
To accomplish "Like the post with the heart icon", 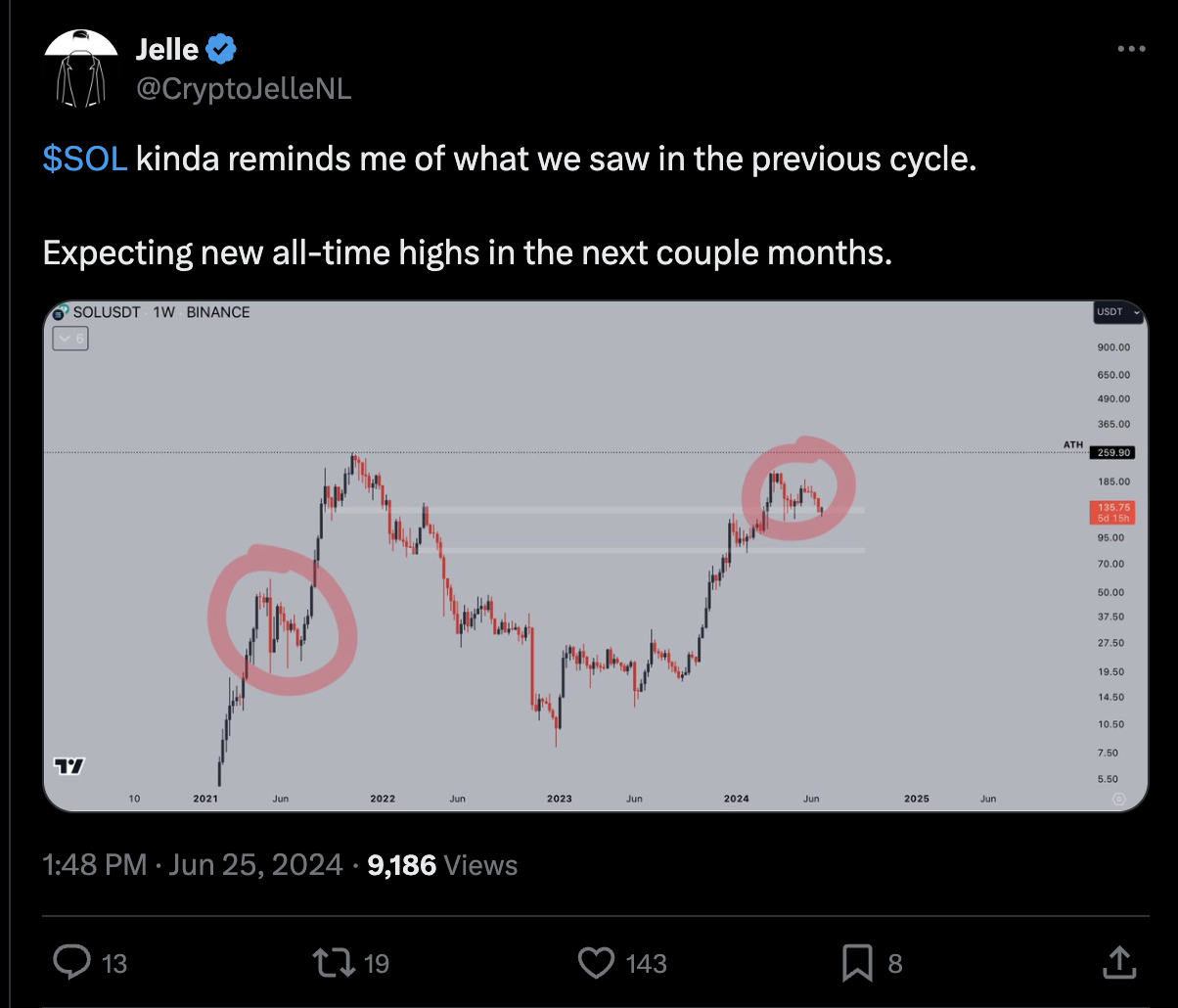I will coord(596,963).
